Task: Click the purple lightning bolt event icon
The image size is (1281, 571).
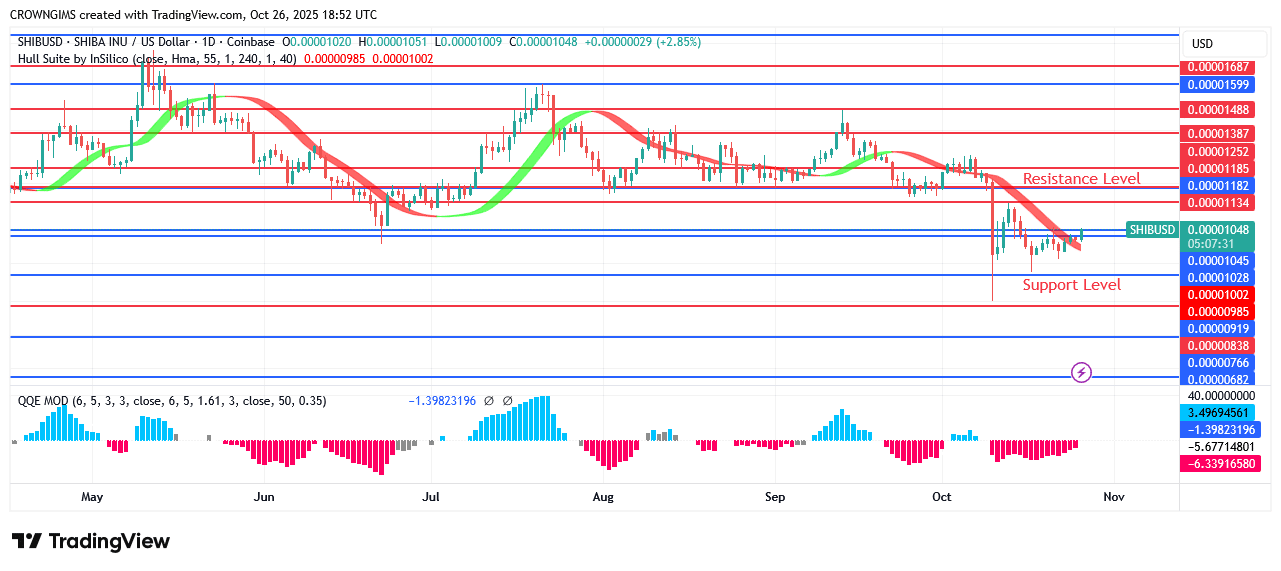Action: pos(1081,373)
